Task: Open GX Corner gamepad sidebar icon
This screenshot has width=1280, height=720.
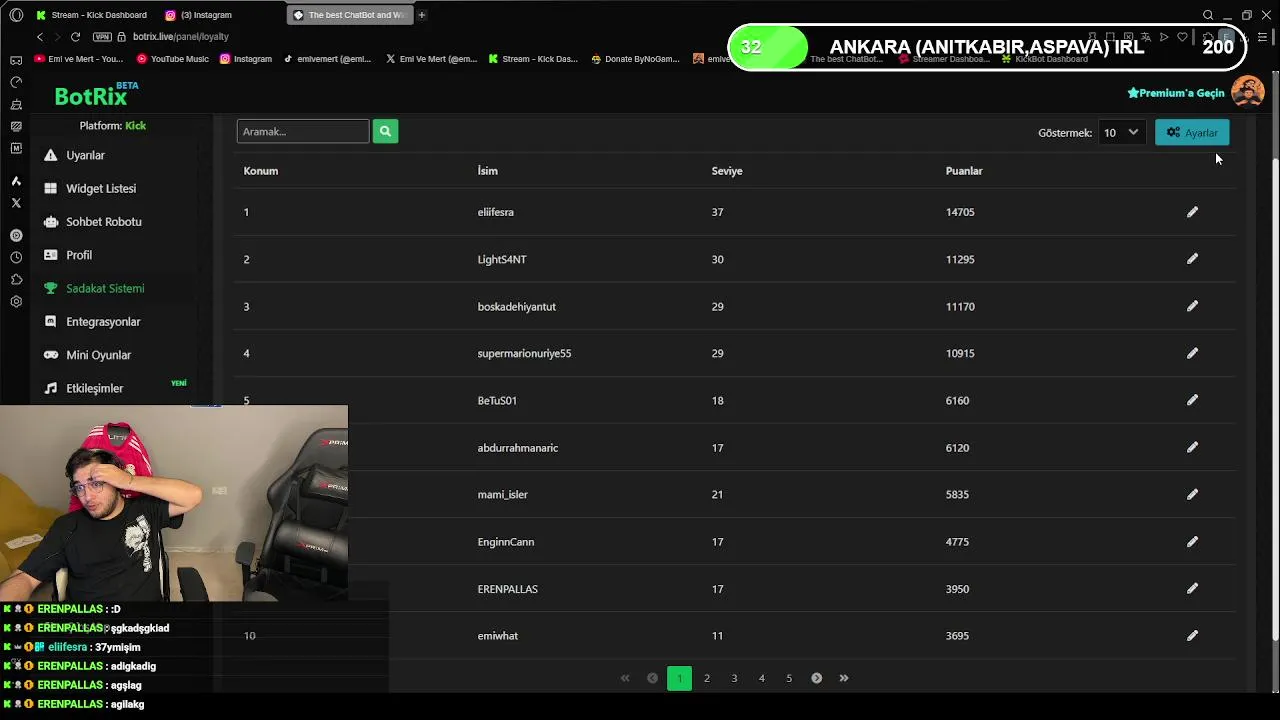Action: 16,60
